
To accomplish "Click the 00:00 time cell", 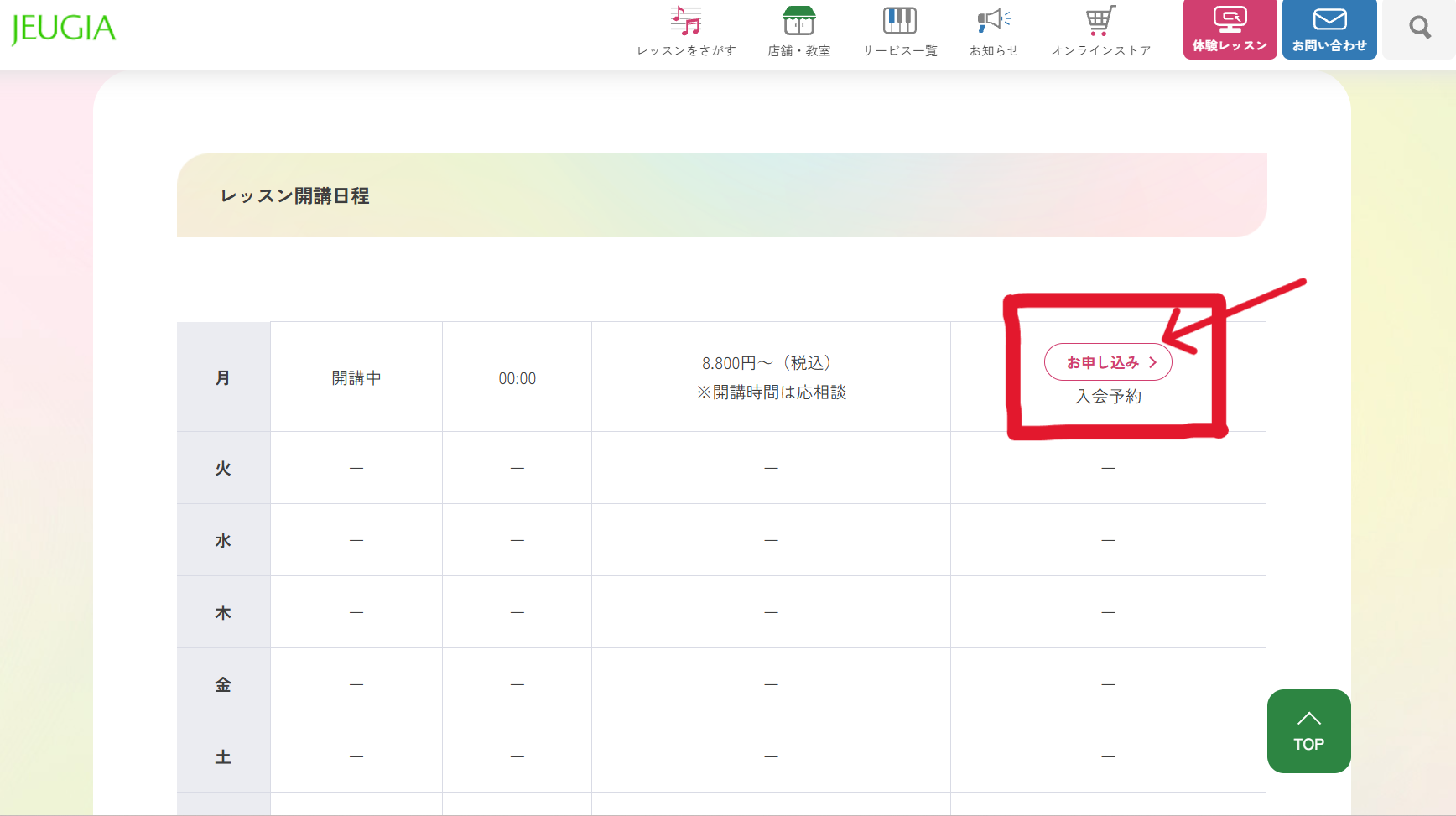I will click(x=517, y=378).
